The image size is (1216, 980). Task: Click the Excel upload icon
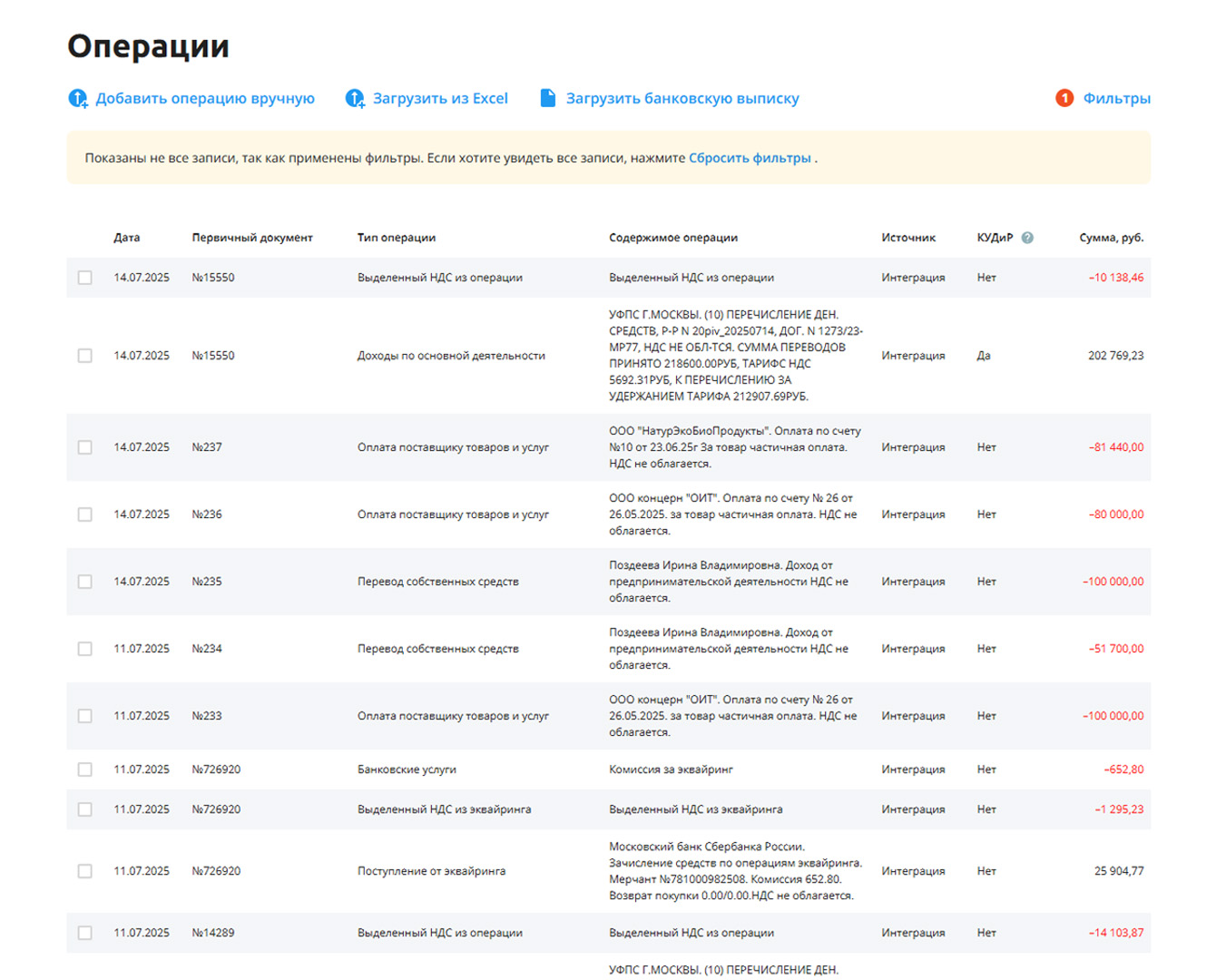point(355,98)
